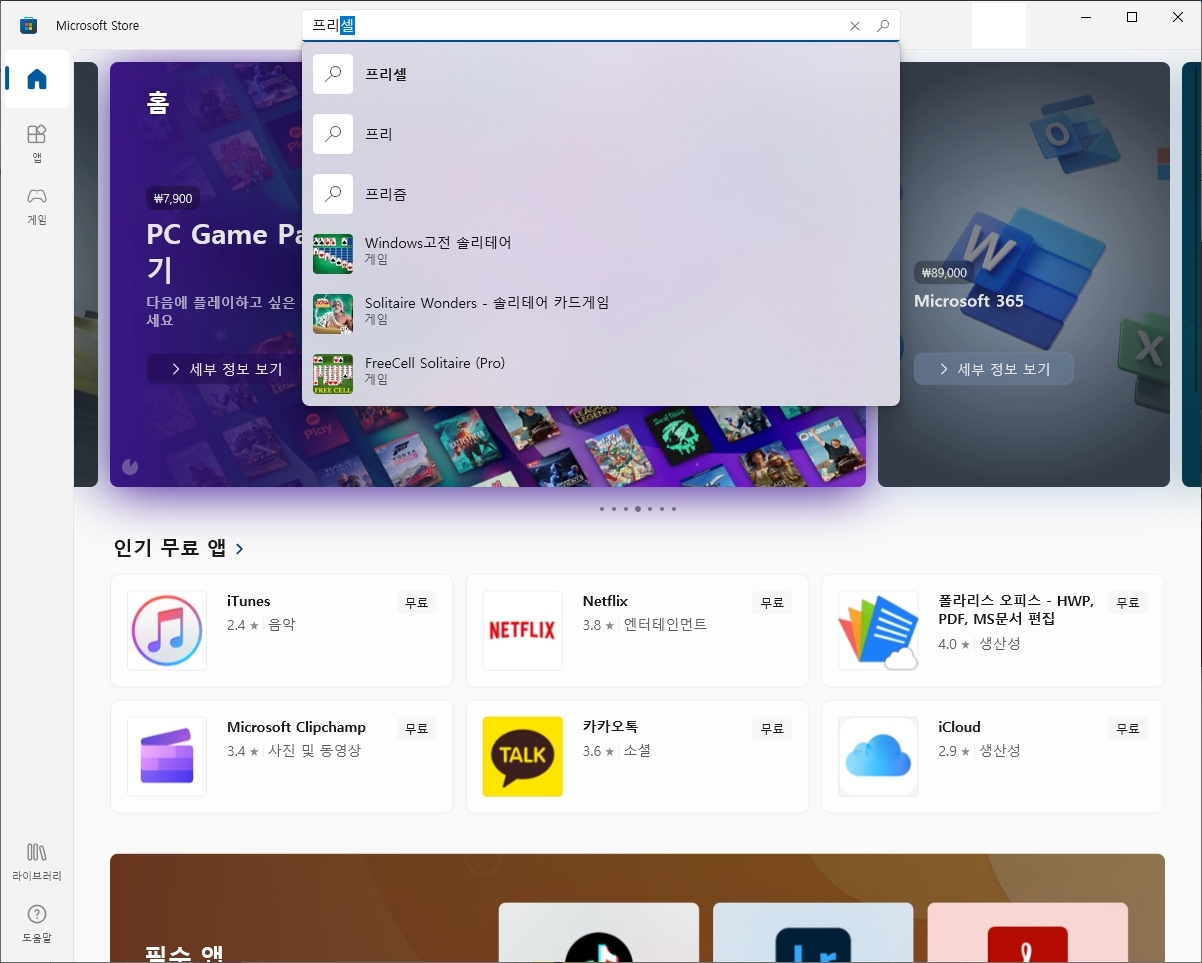This screenshot has height=963, width=1202.
Task: Click the 인기 무료 앱 heading
Action: tap(170, 548)
